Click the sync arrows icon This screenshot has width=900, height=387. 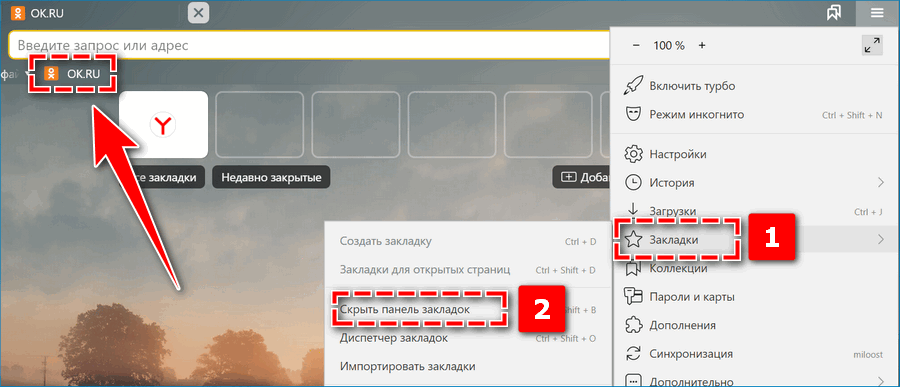pos(633,354)
